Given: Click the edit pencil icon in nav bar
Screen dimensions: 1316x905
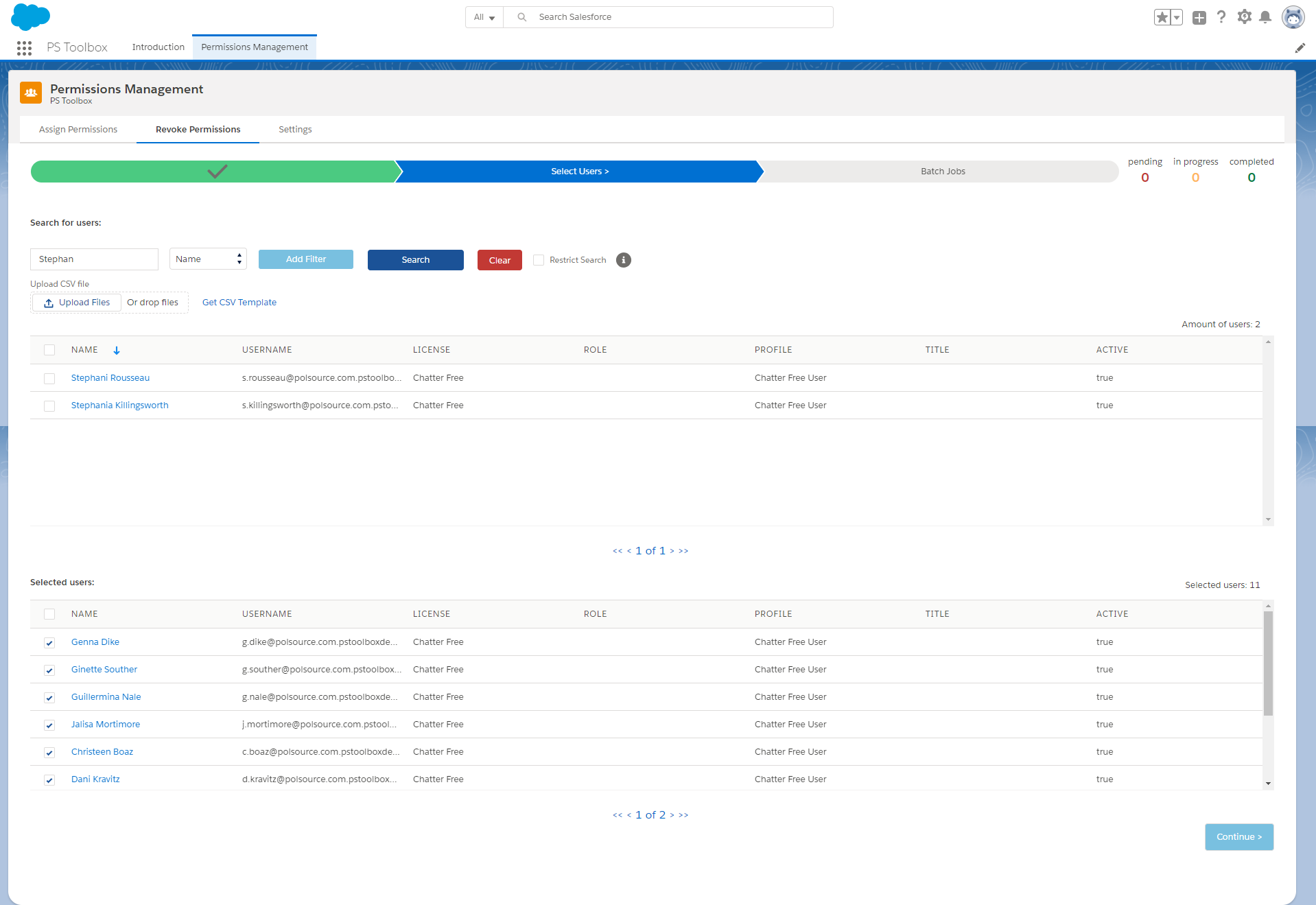Looking at the screenshot, I should click(x=1300, y=47).
